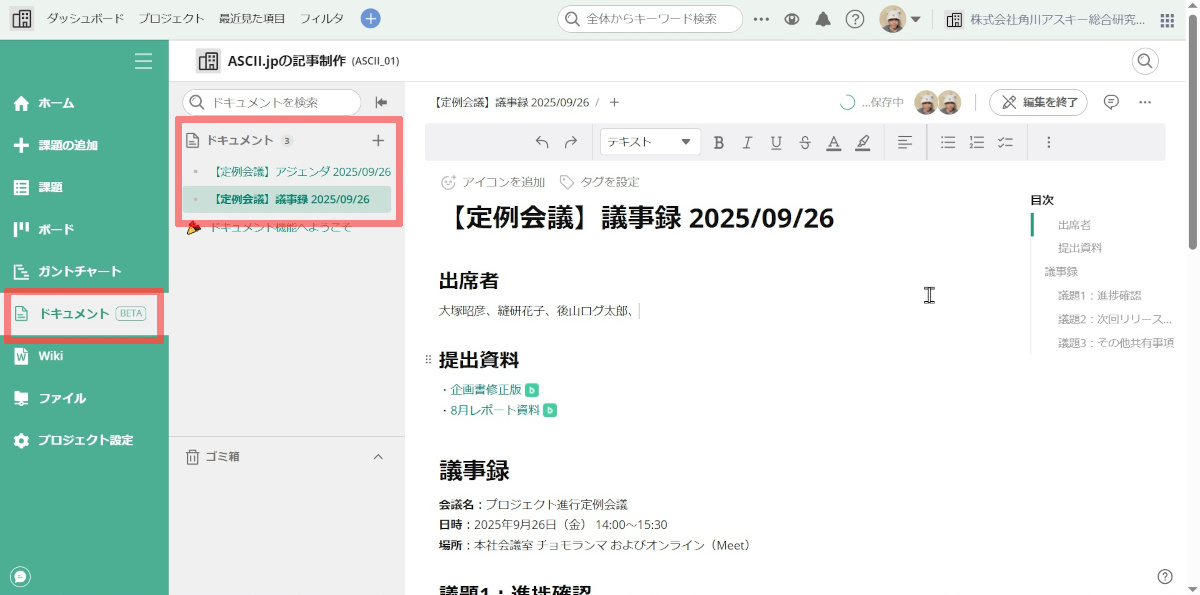Screen dimensions: 1200x595
Task: Open 最近見た項目 top menu
Action: [x=251, y=19]
